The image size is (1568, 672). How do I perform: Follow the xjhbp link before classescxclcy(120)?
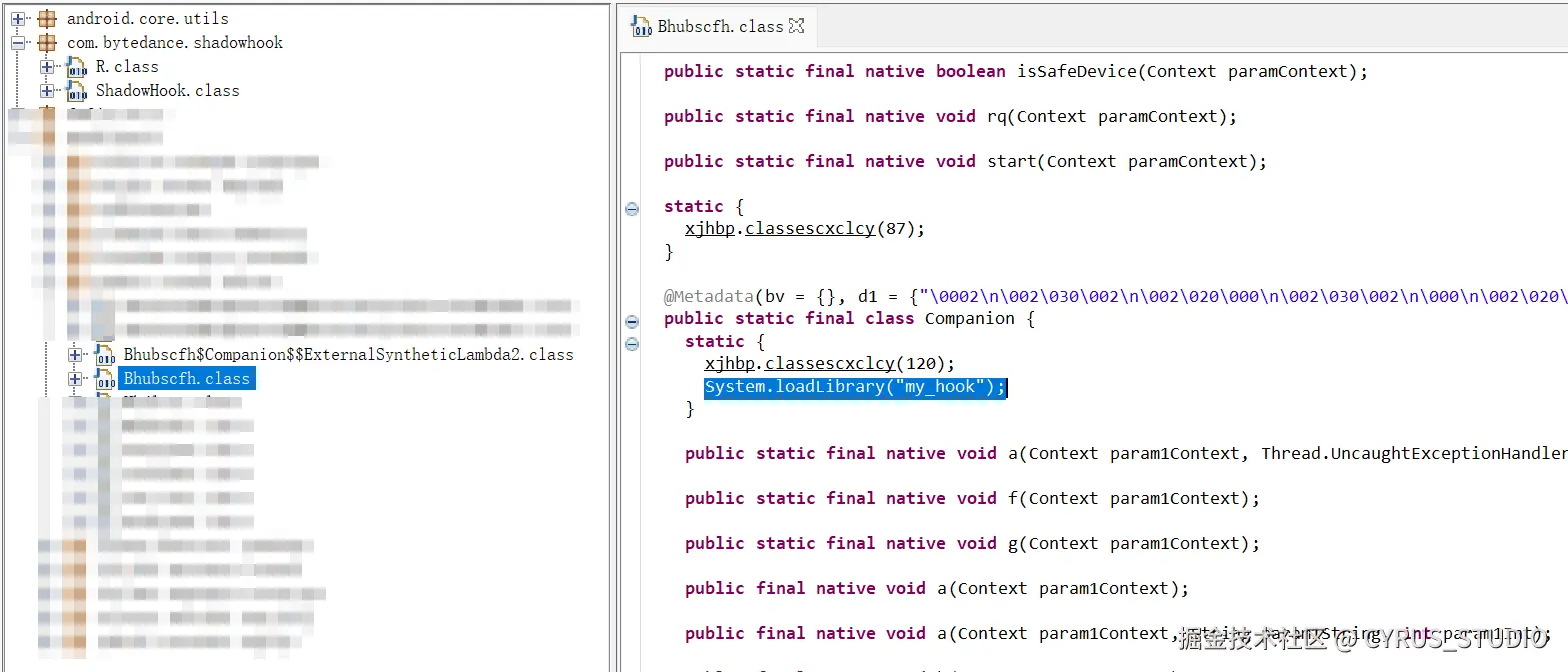[730, 363]
